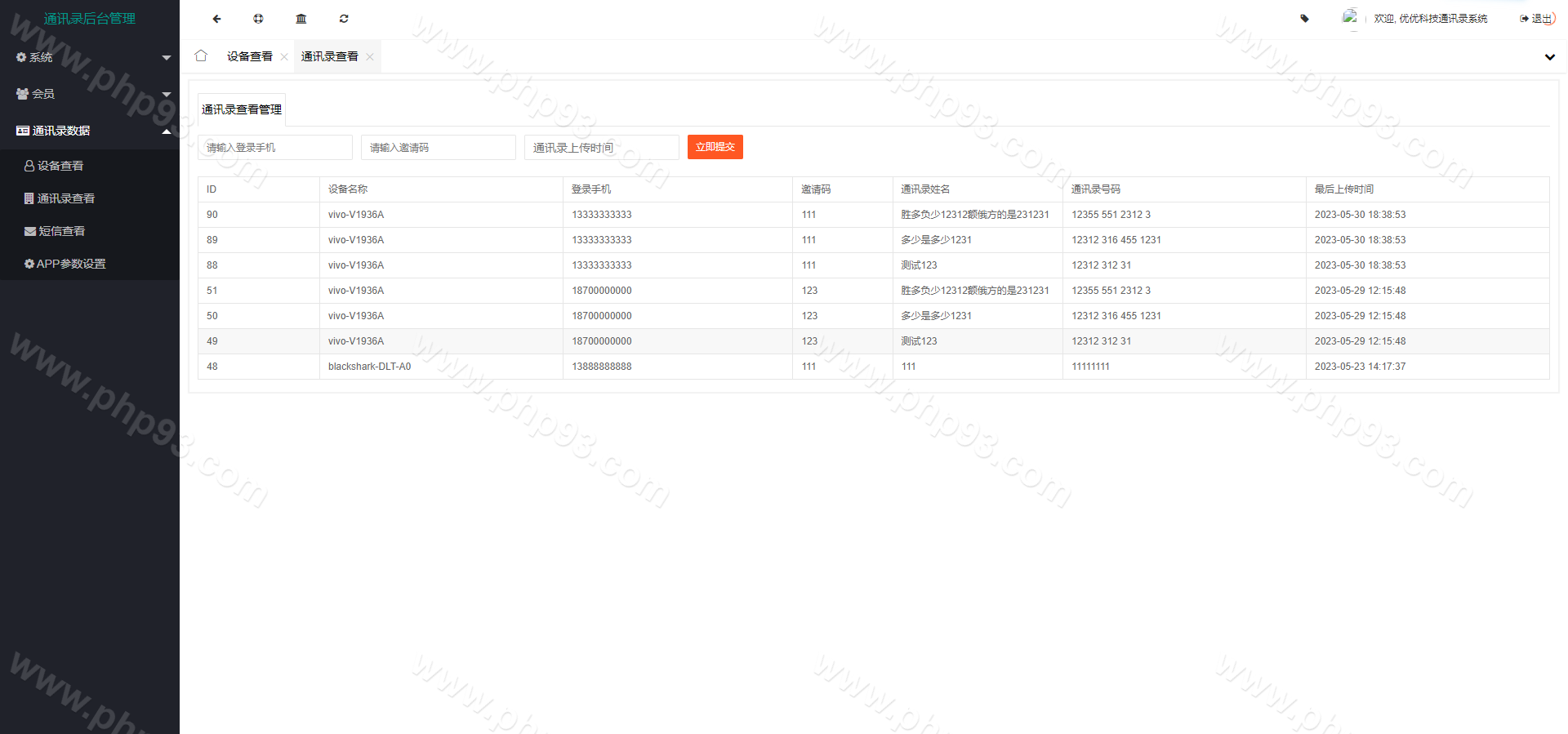The width and height of the screenshot is (1568, 734).
Task: Click the 退出 logout link
Action: click(1539, 19)
